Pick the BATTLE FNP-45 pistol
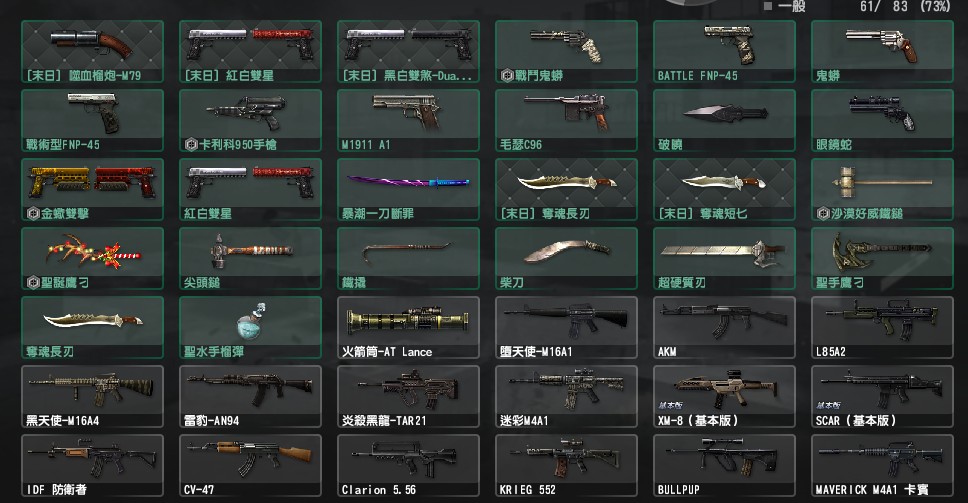This screenshot has width=968, height=503. [724, 51]
